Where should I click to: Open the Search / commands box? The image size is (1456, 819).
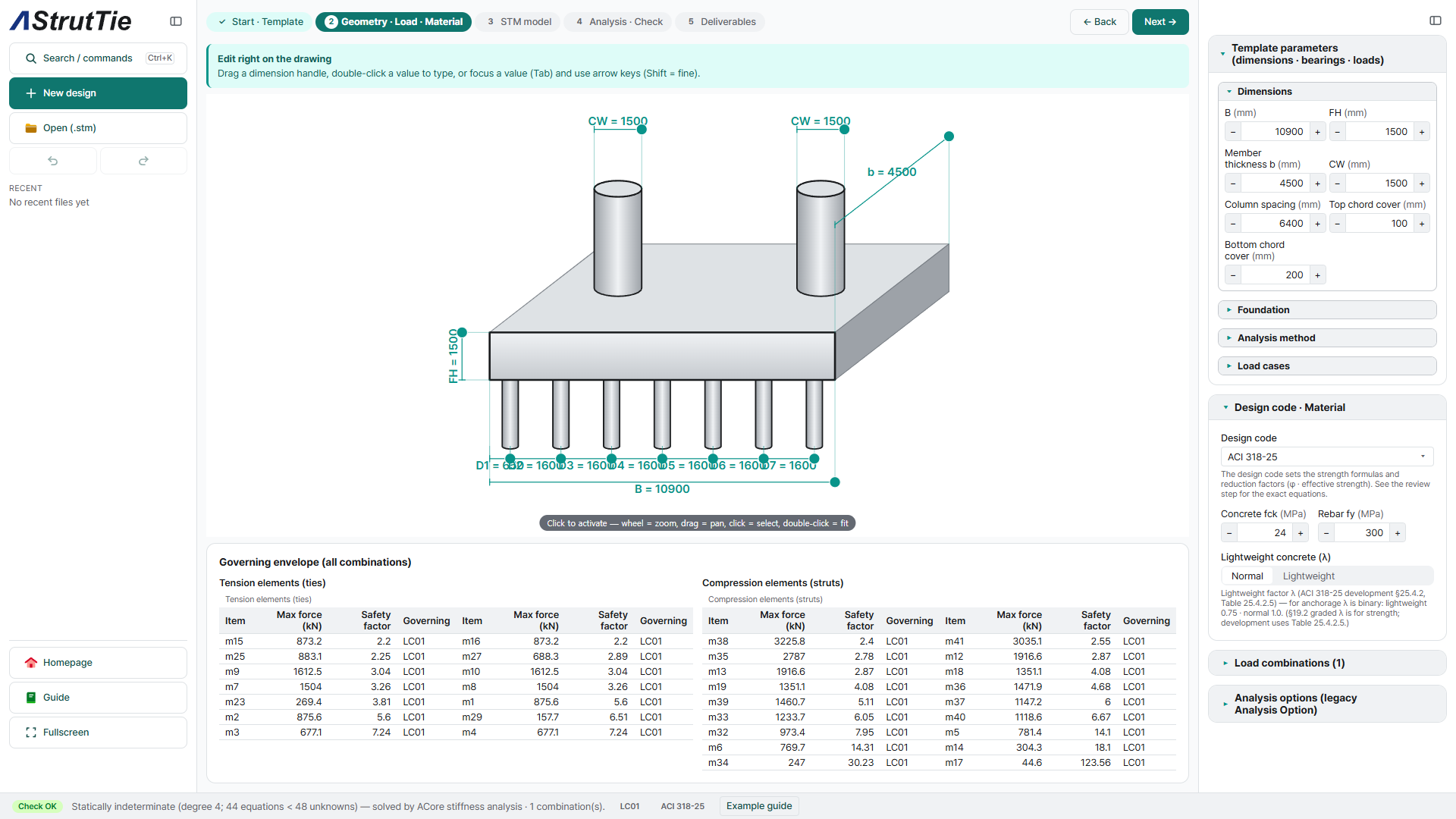click(98, 58)
